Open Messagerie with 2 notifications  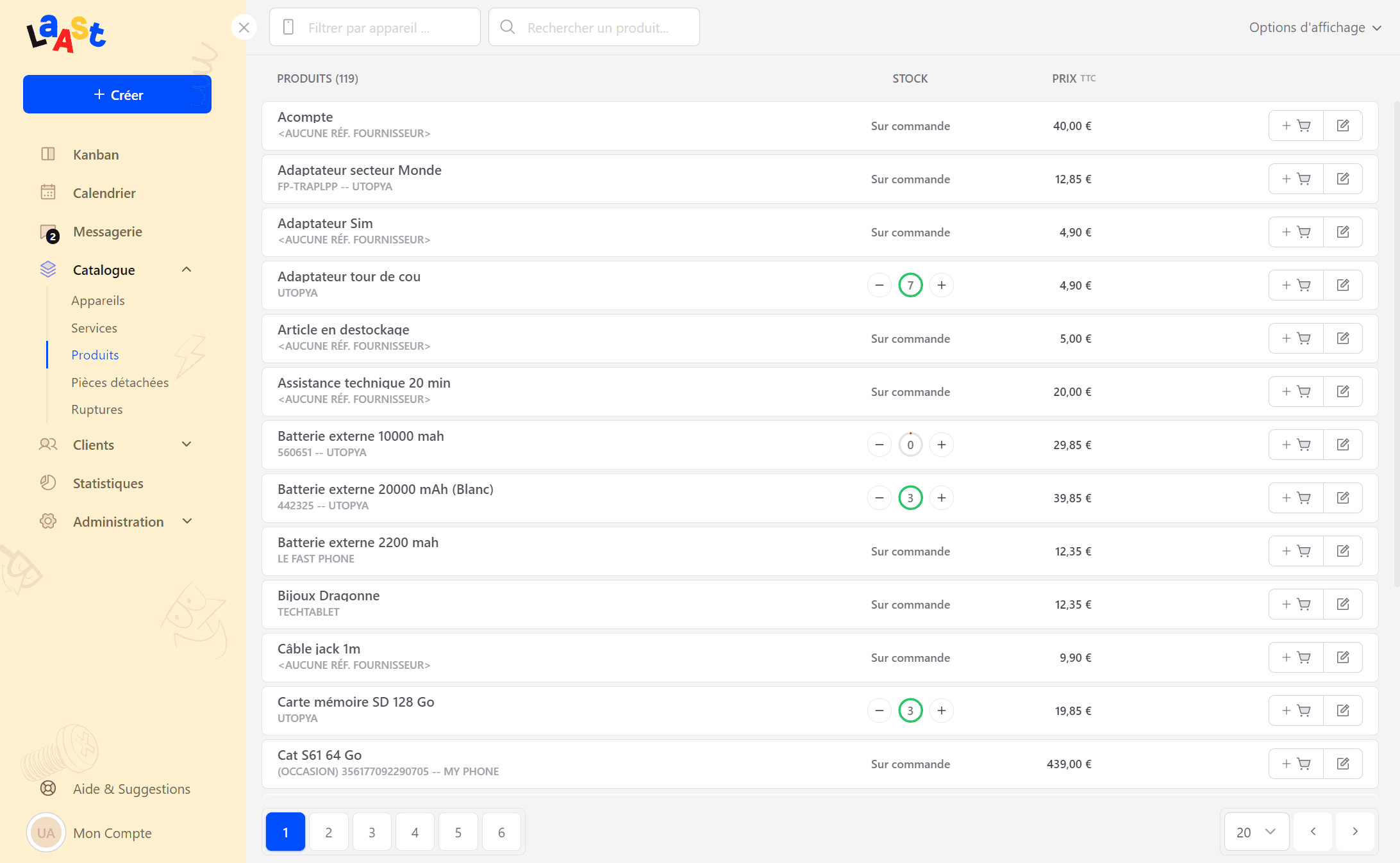pyautogui.click(x=107, y=231)
